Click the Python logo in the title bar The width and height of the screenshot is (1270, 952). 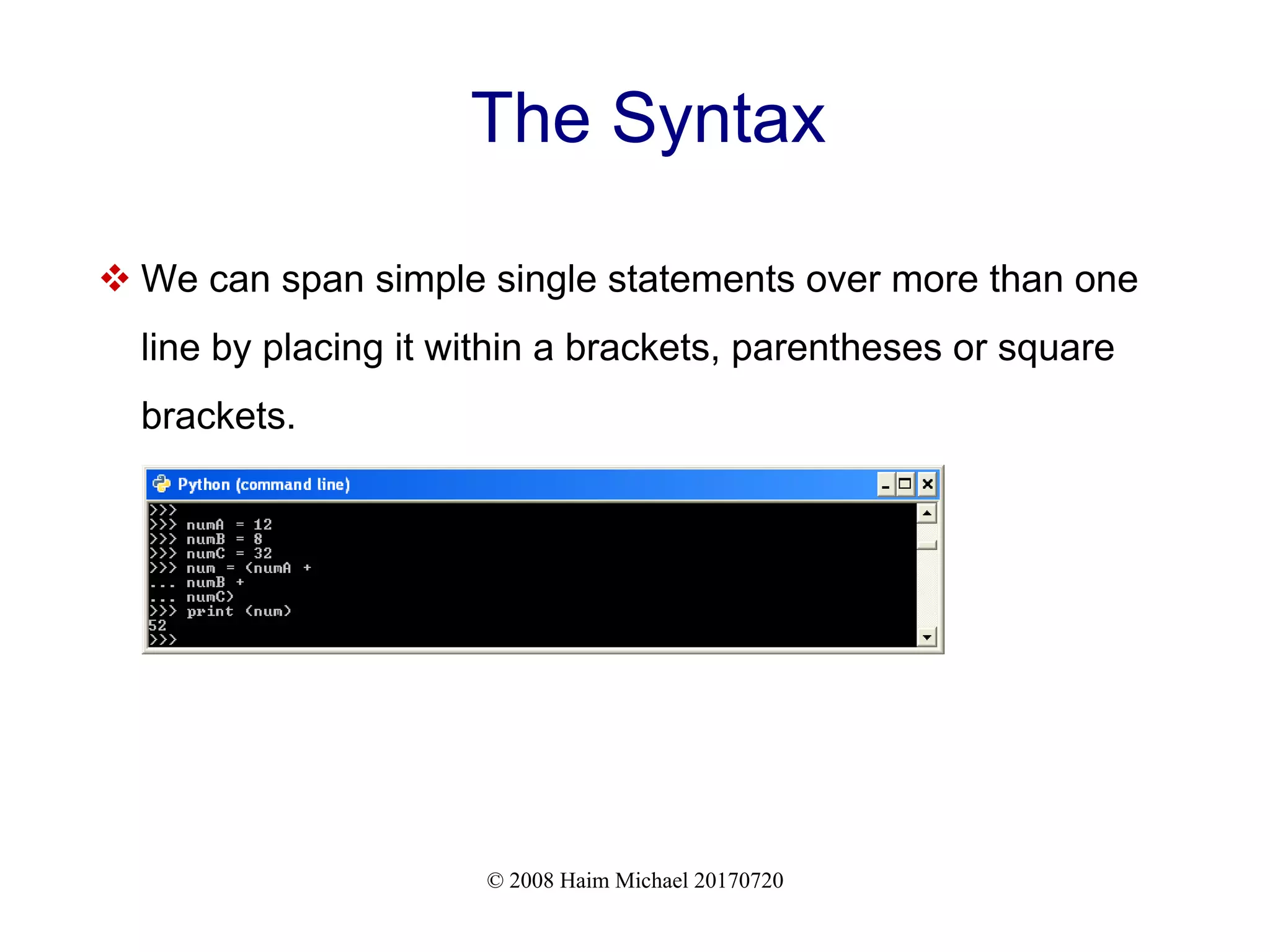point(161,484)
